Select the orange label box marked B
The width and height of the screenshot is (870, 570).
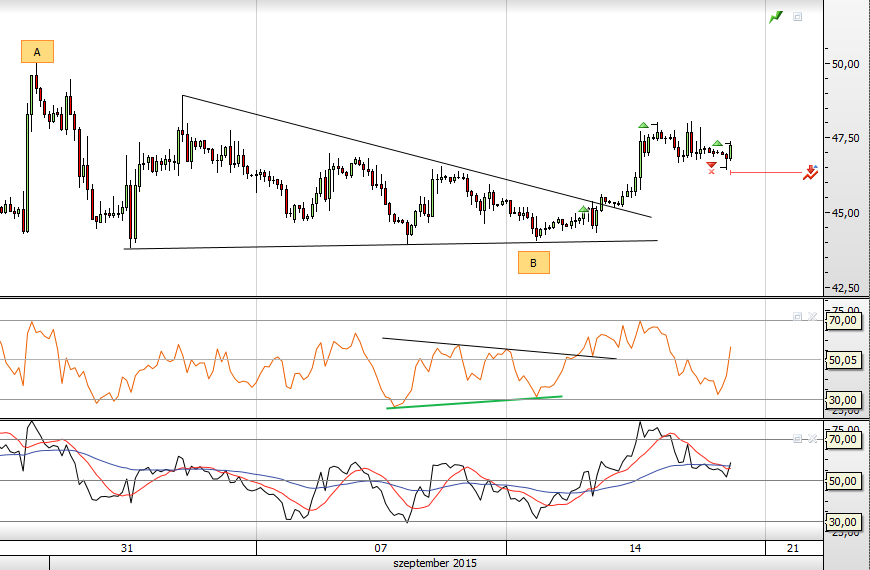(534, 263)
